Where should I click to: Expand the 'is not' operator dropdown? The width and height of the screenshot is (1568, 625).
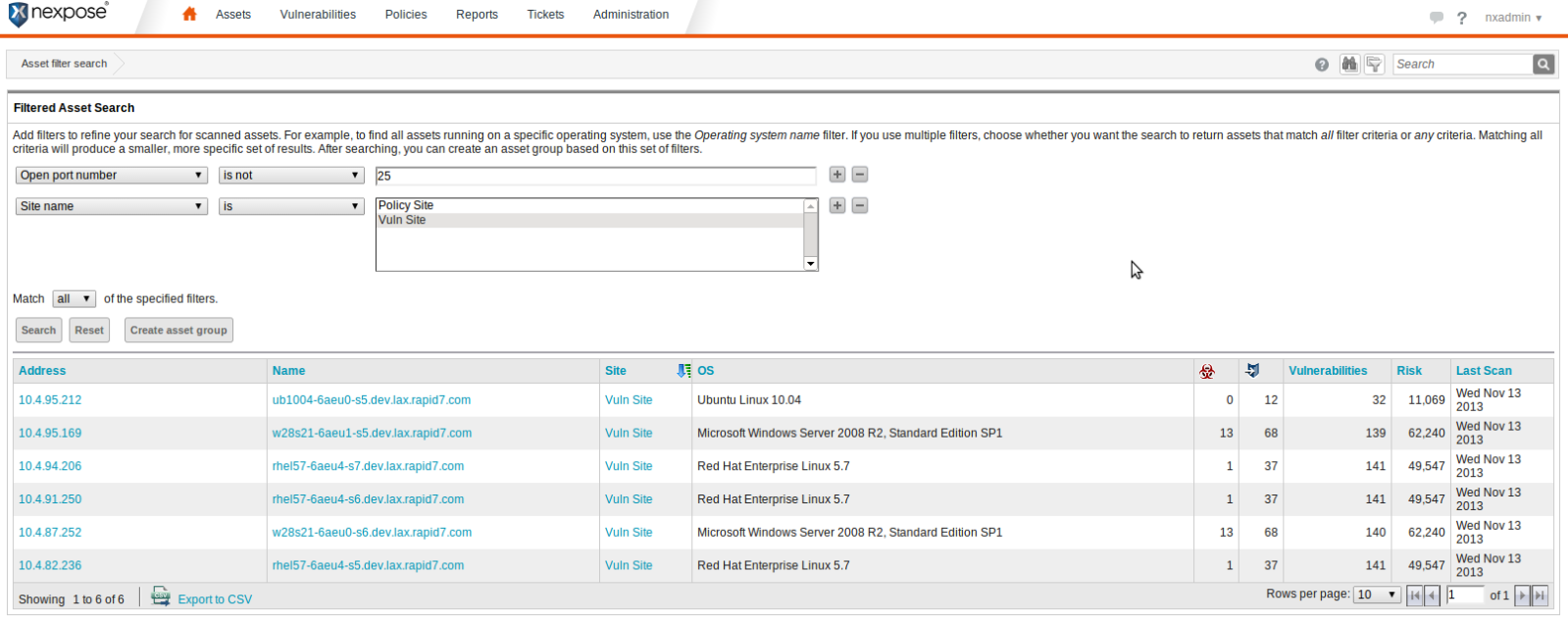pyautogui.click(x=291, y=176)
